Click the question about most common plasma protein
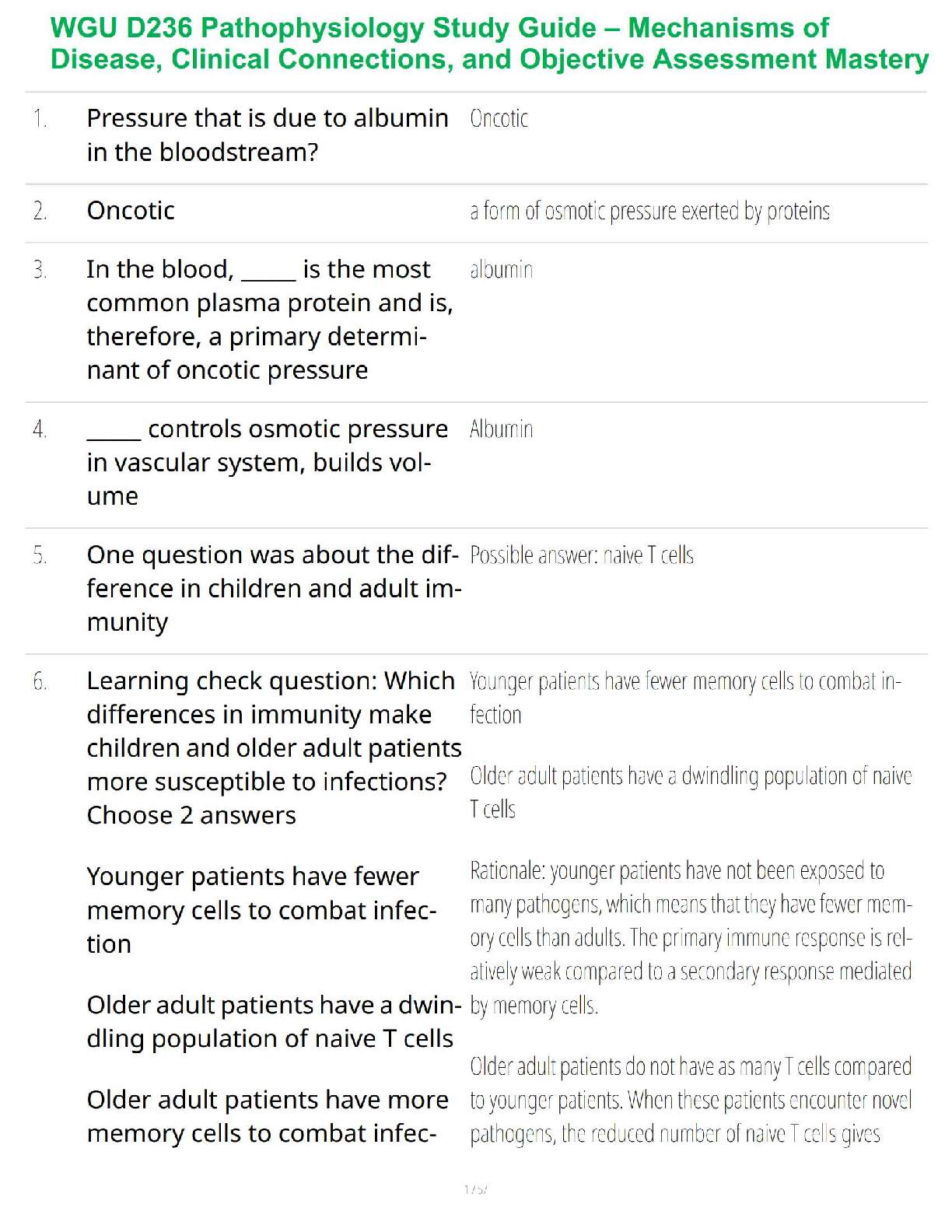Screen dimensions: 952x1232 [269, 319]
